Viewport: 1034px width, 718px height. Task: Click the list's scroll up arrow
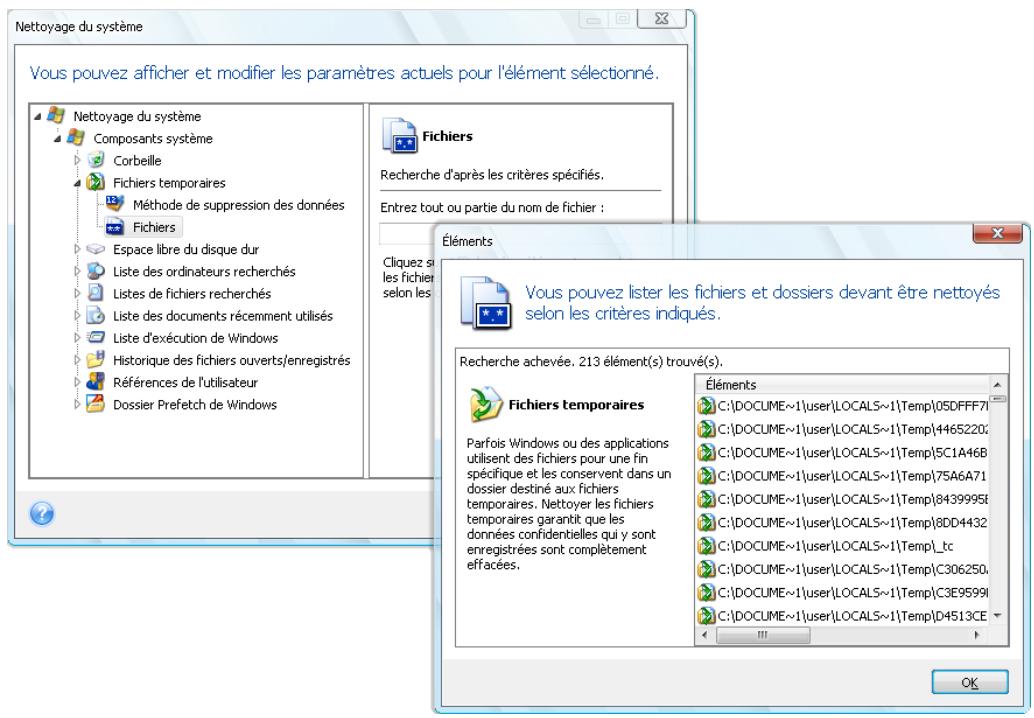[x=997, y=384]
